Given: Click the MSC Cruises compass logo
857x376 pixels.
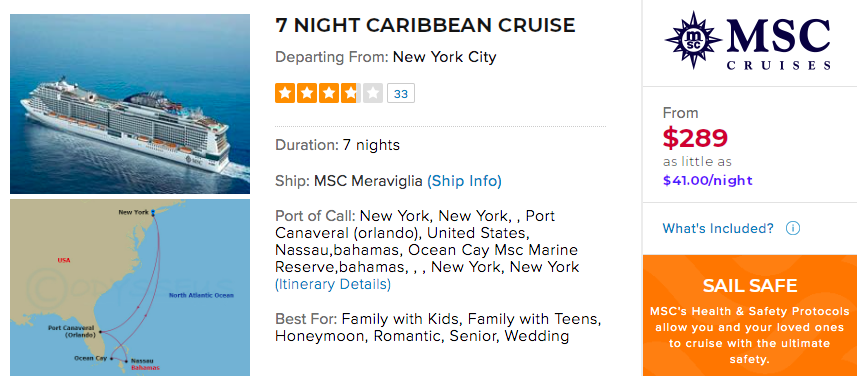Looking at the screenshot, I should 693,40.
